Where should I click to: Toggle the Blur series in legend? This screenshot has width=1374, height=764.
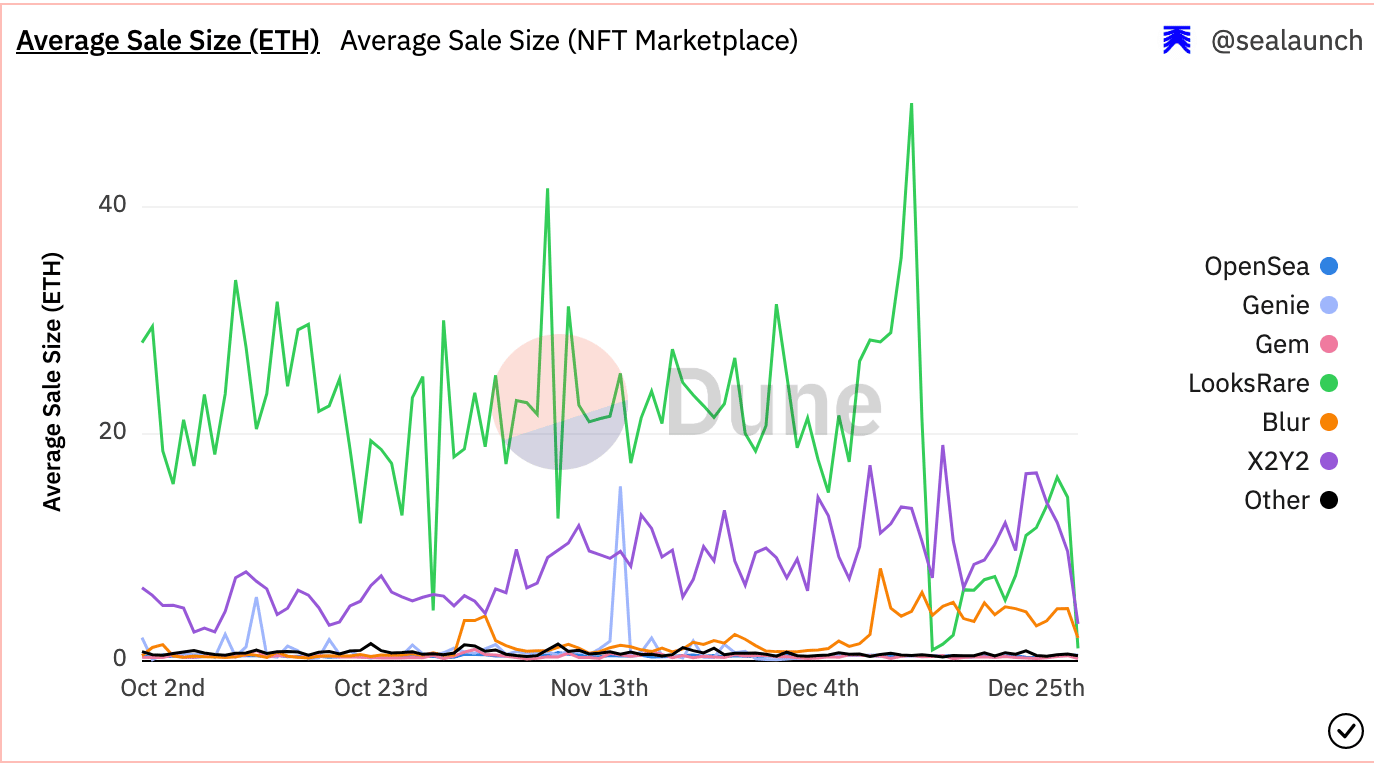point(1300,422)
